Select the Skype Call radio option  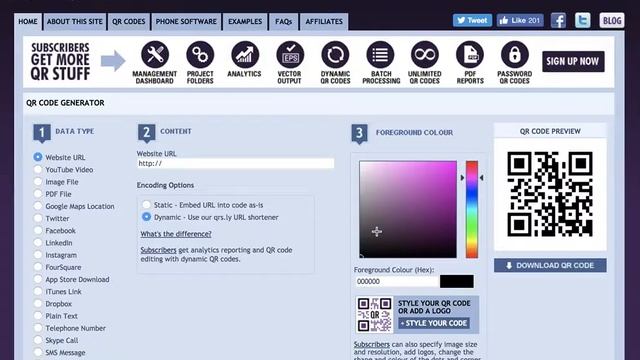click(x=38, y=340)
